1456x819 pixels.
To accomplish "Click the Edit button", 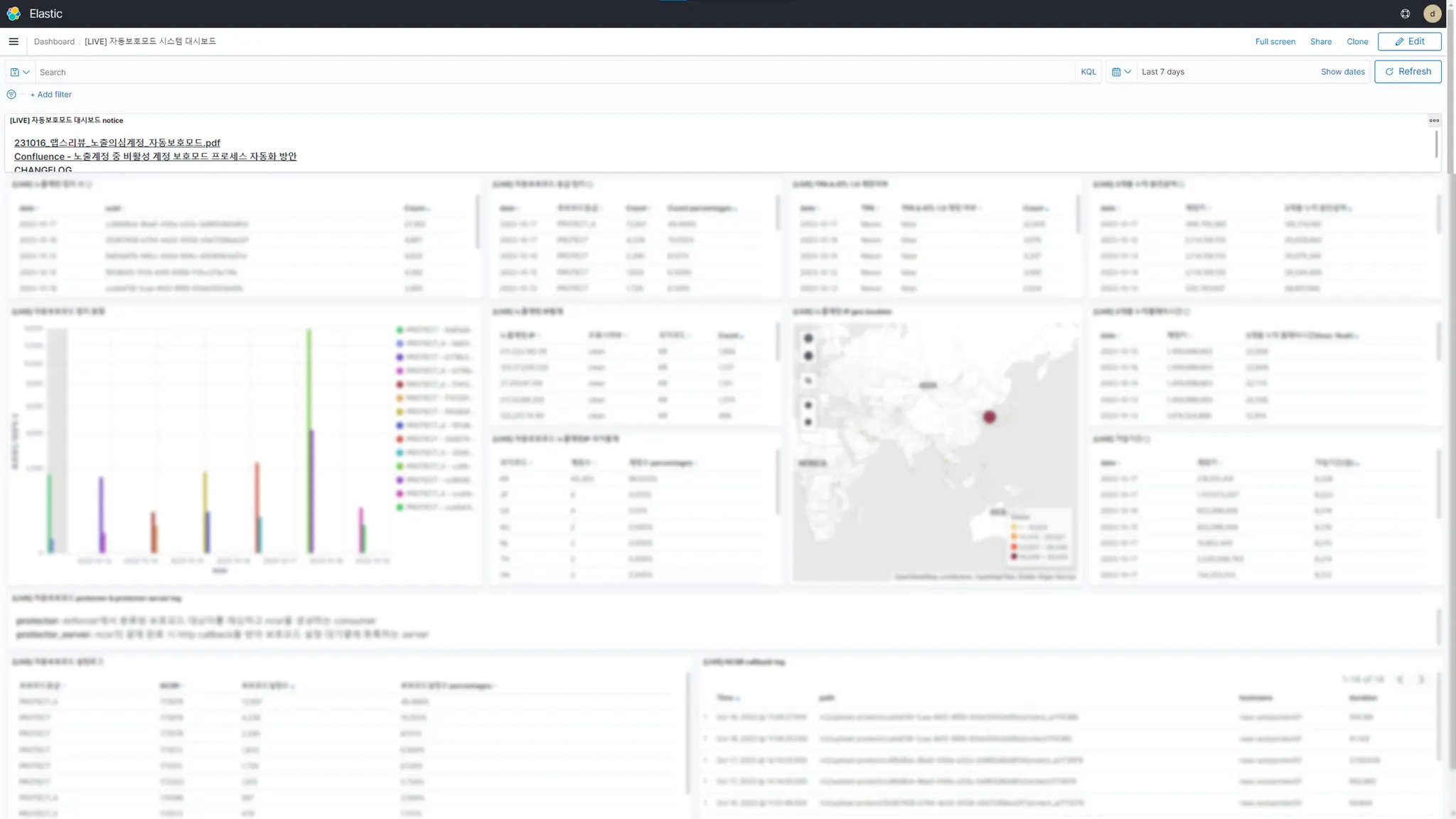I will coord(1409,41).
